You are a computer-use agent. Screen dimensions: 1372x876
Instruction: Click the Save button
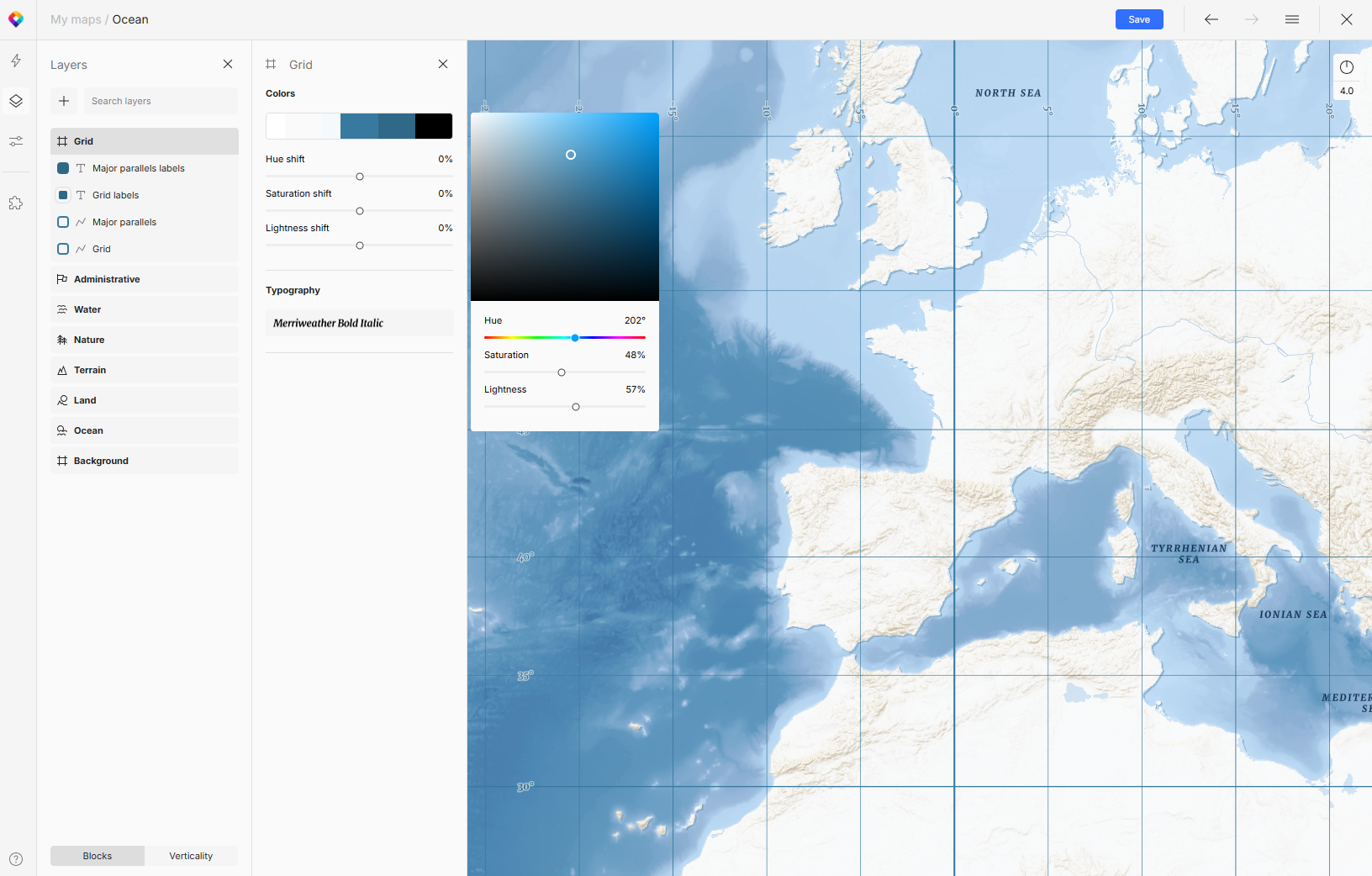coord(1138,18)
